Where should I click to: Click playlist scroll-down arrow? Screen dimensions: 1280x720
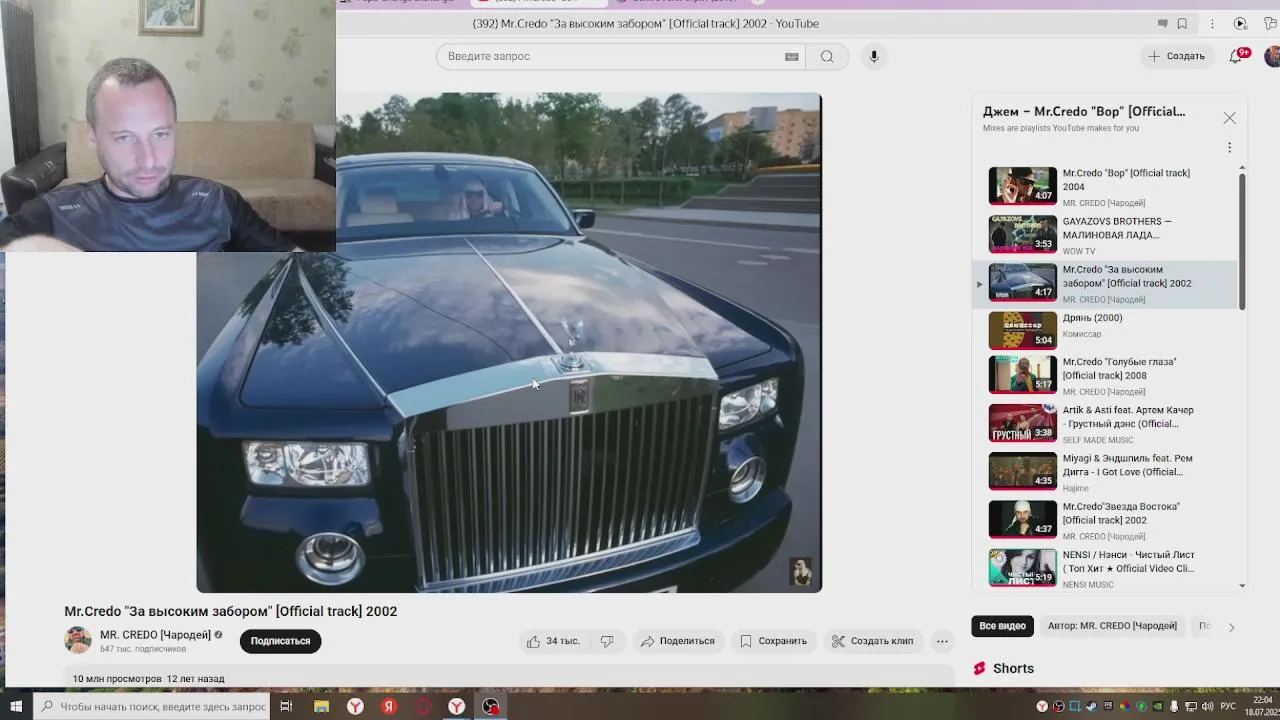pyautogui.click(x=1242, y=586)
